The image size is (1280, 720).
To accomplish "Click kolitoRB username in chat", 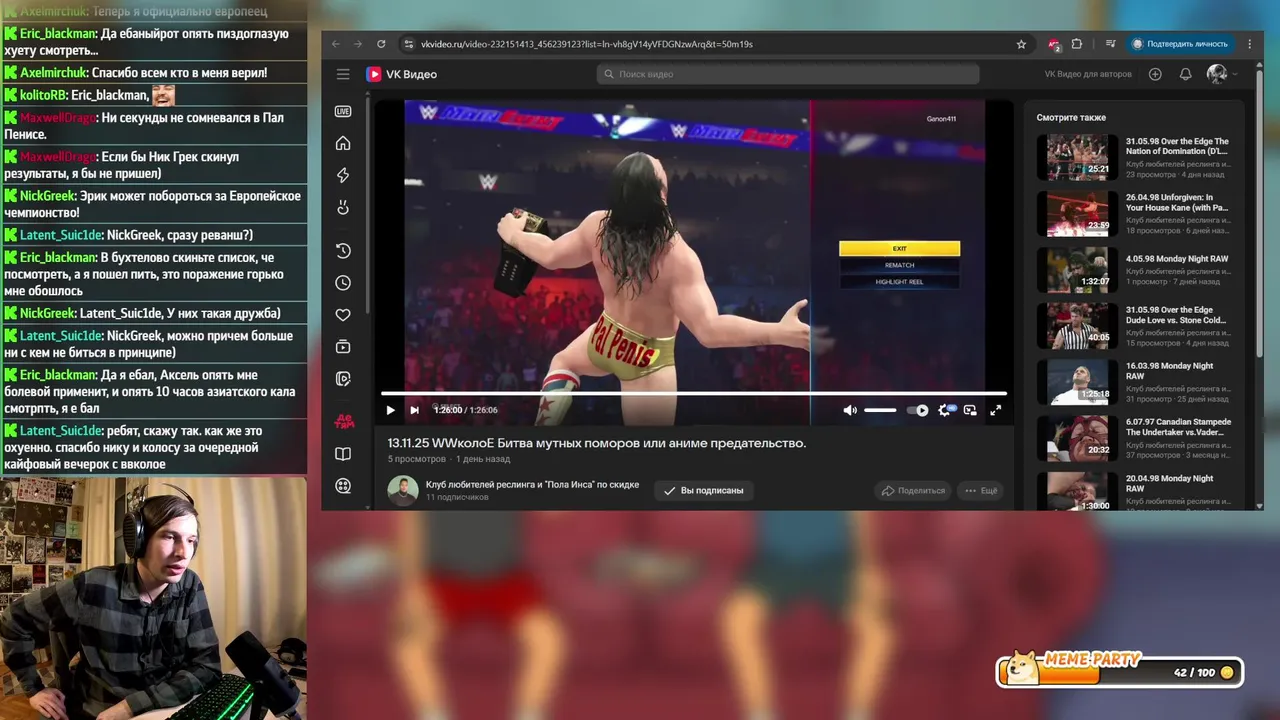I will 43,95.
